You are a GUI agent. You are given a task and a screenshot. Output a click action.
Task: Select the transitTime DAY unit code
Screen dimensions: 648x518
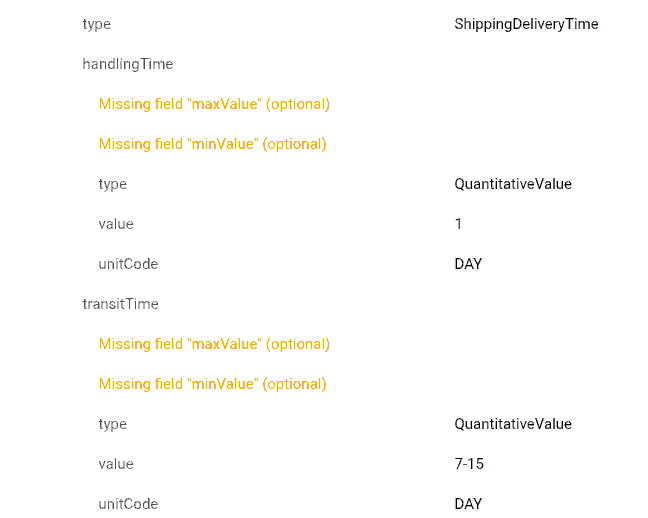(x=468, y=504)
